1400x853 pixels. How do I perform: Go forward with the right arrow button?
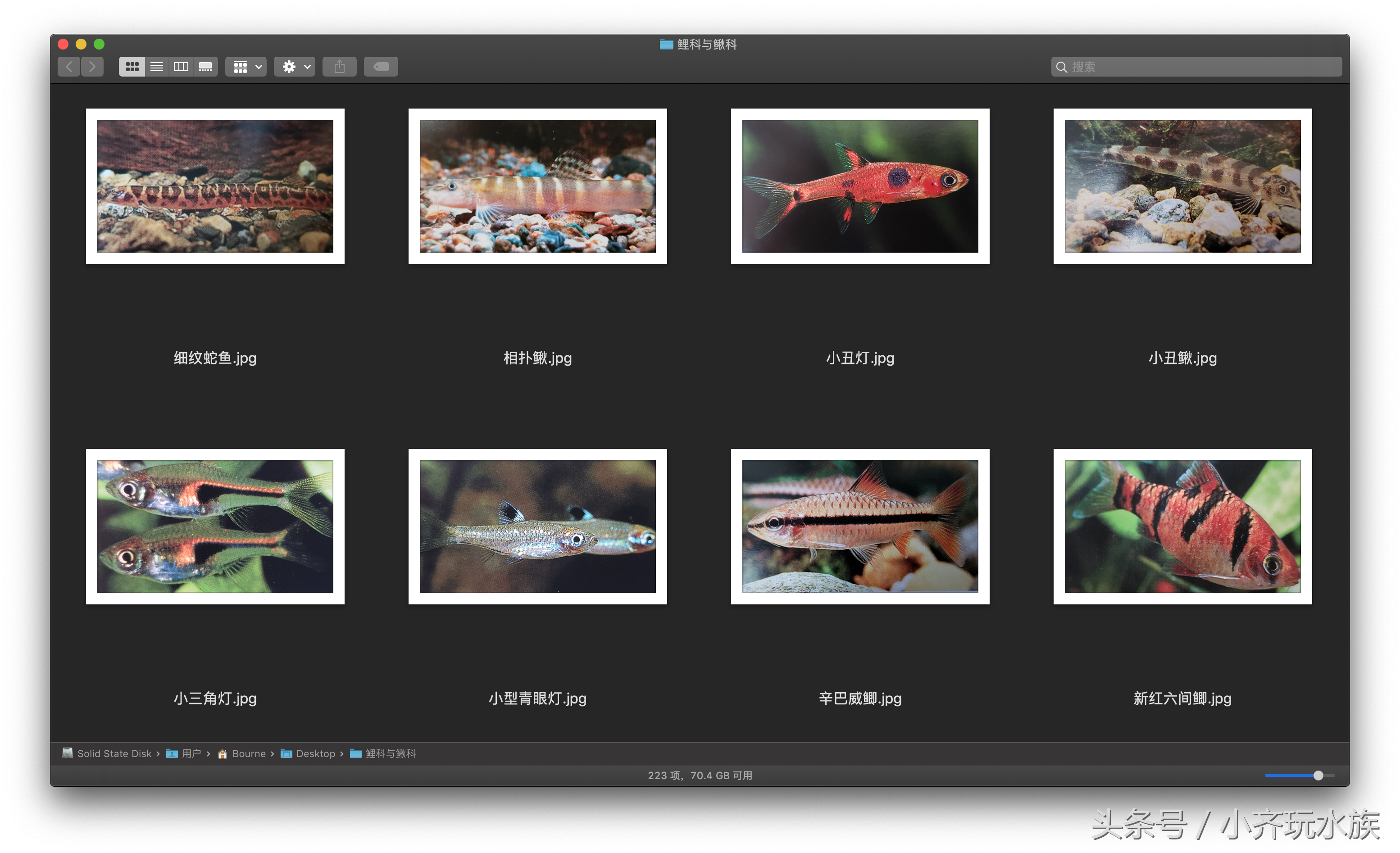pos(93,67)
